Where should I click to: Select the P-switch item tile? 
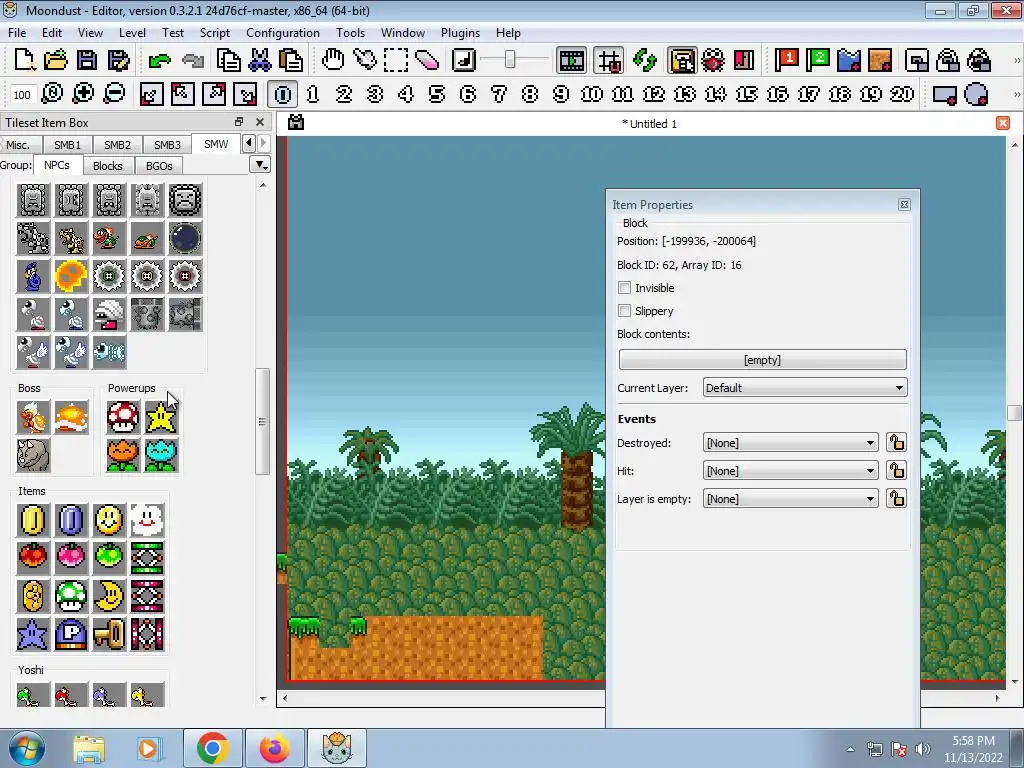pyautogui.click(x=71, y=634)
